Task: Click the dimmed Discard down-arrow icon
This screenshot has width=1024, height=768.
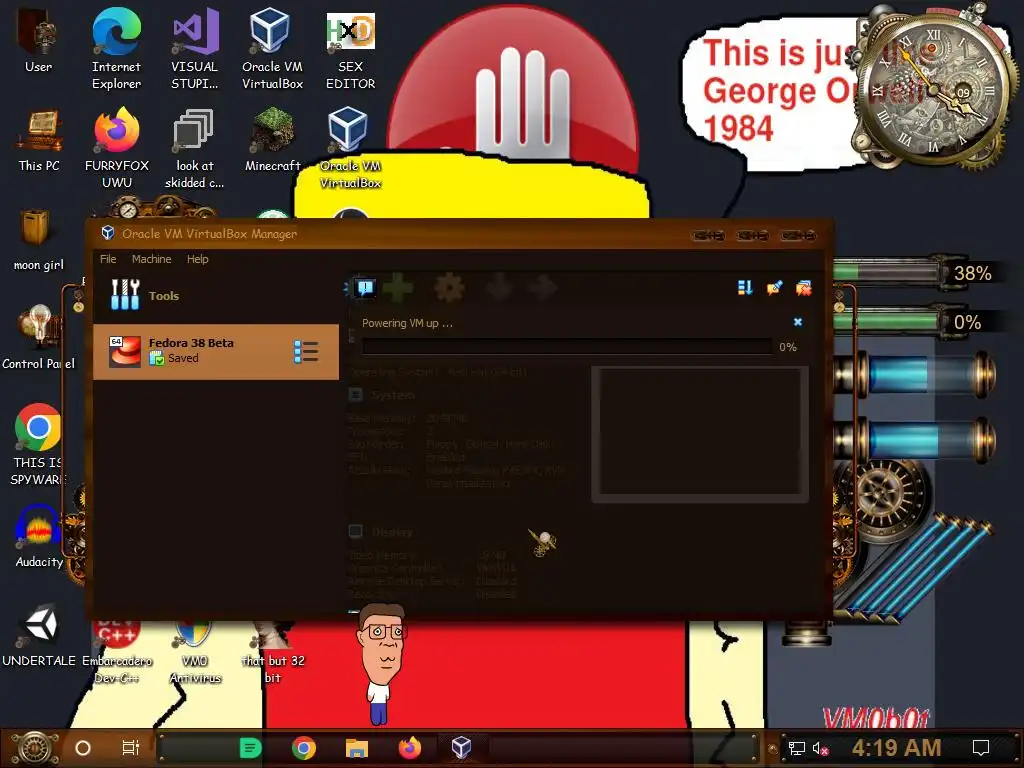Action: [x=500, y=287]
